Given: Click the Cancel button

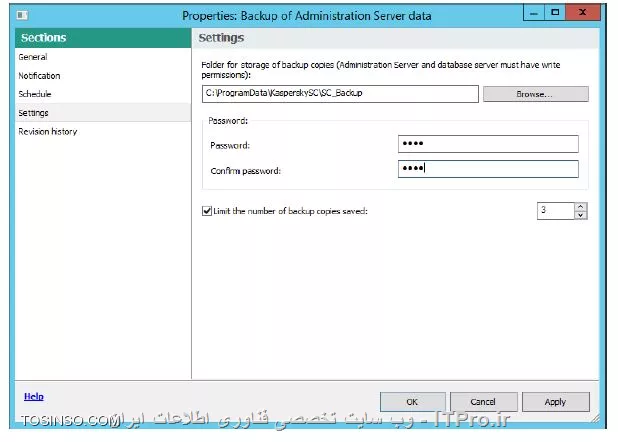Looking at the screenshot, I should tap(484, 402).
